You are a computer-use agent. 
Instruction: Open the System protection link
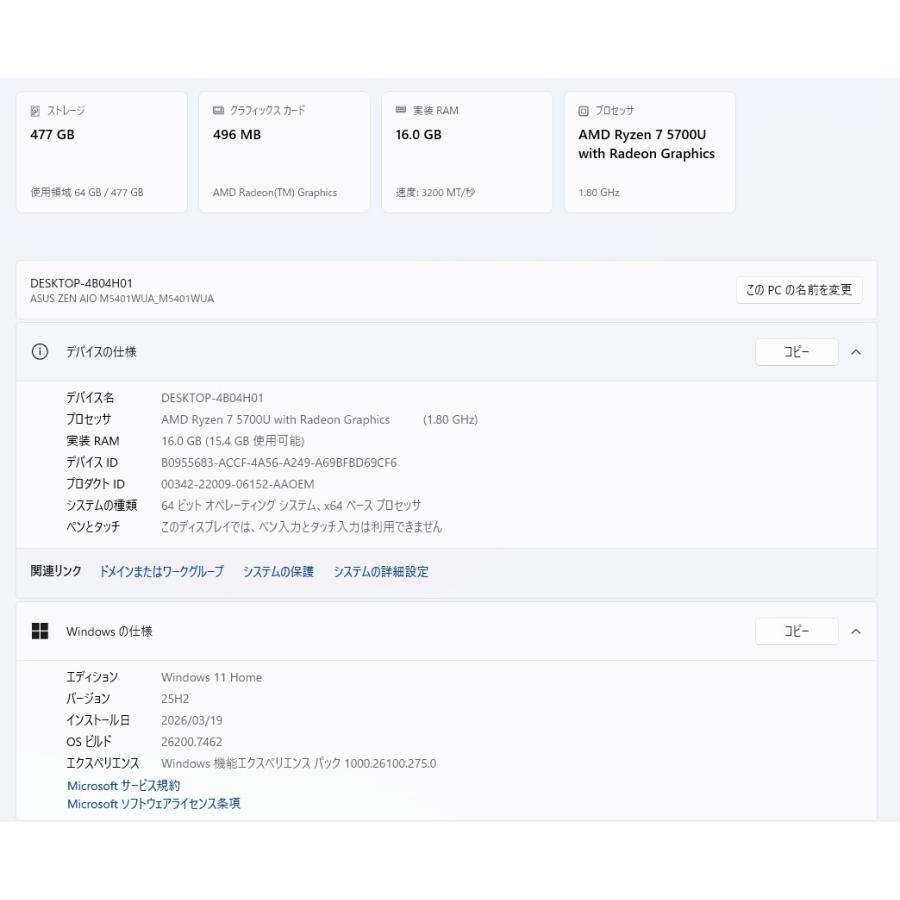[x=278, y=572]
